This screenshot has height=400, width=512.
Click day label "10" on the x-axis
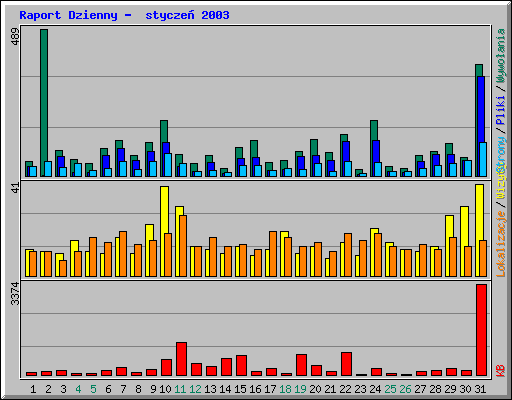(x=165, y=389)
